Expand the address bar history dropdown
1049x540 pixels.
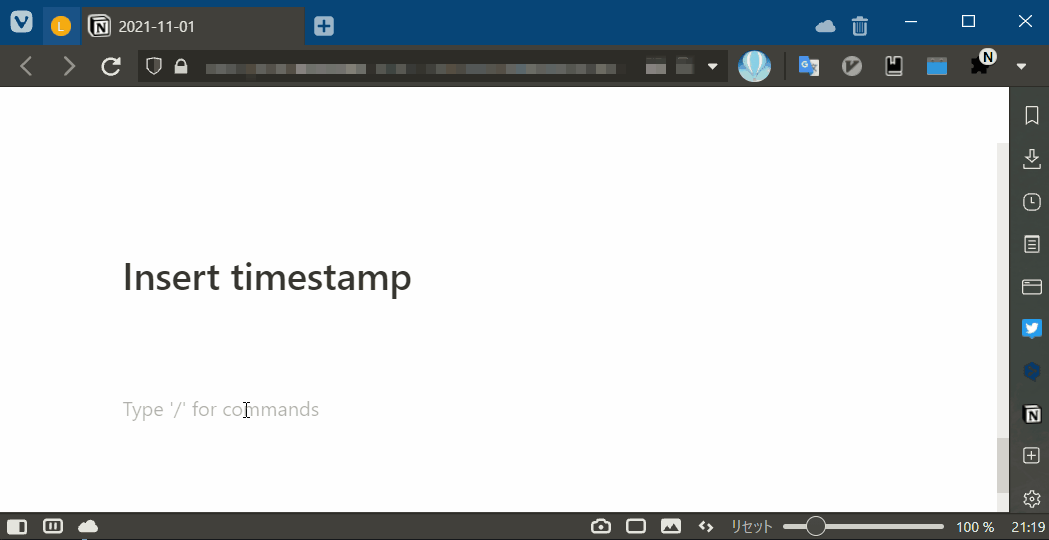pos(712,66)
